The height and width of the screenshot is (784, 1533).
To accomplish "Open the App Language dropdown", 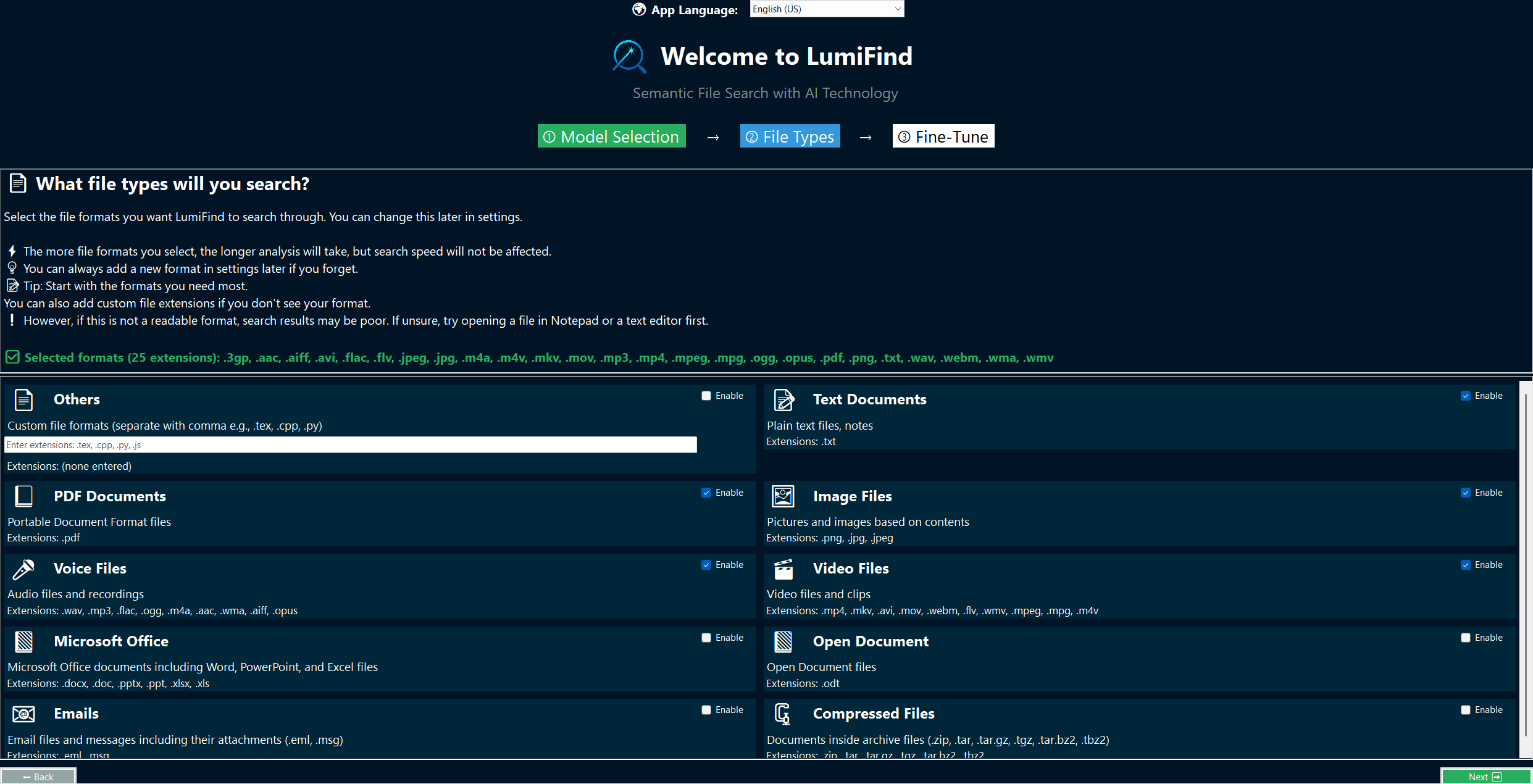I will [x=827, y=9].
